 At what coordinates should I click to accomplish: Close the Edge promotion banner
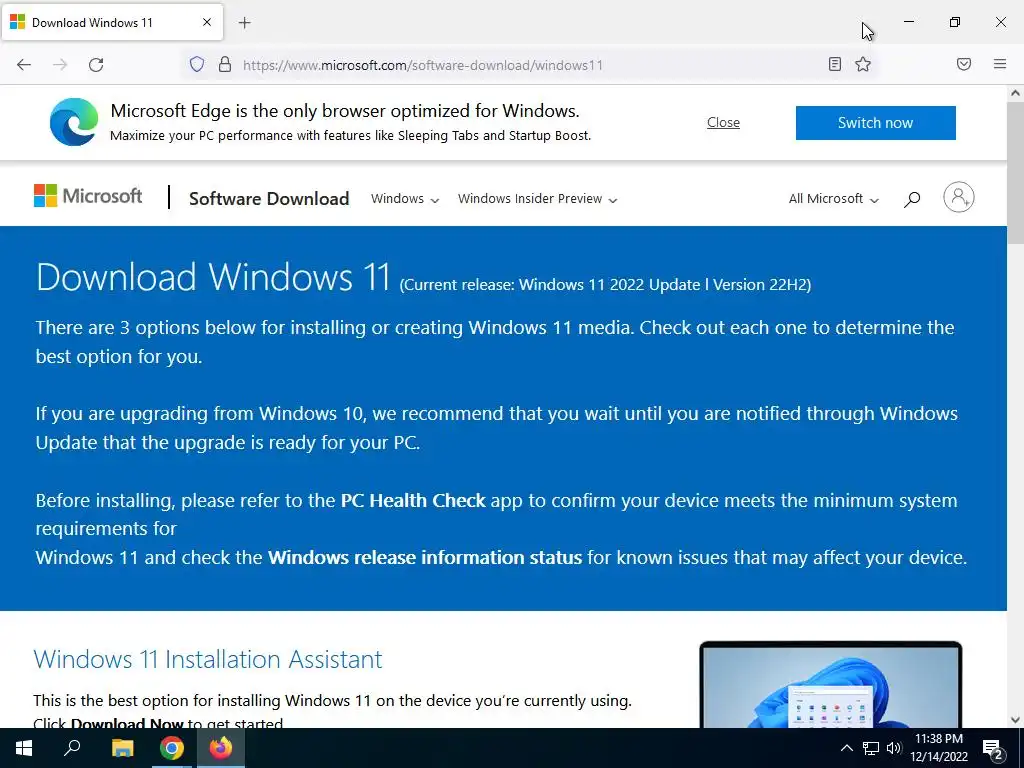click(723, 123)
